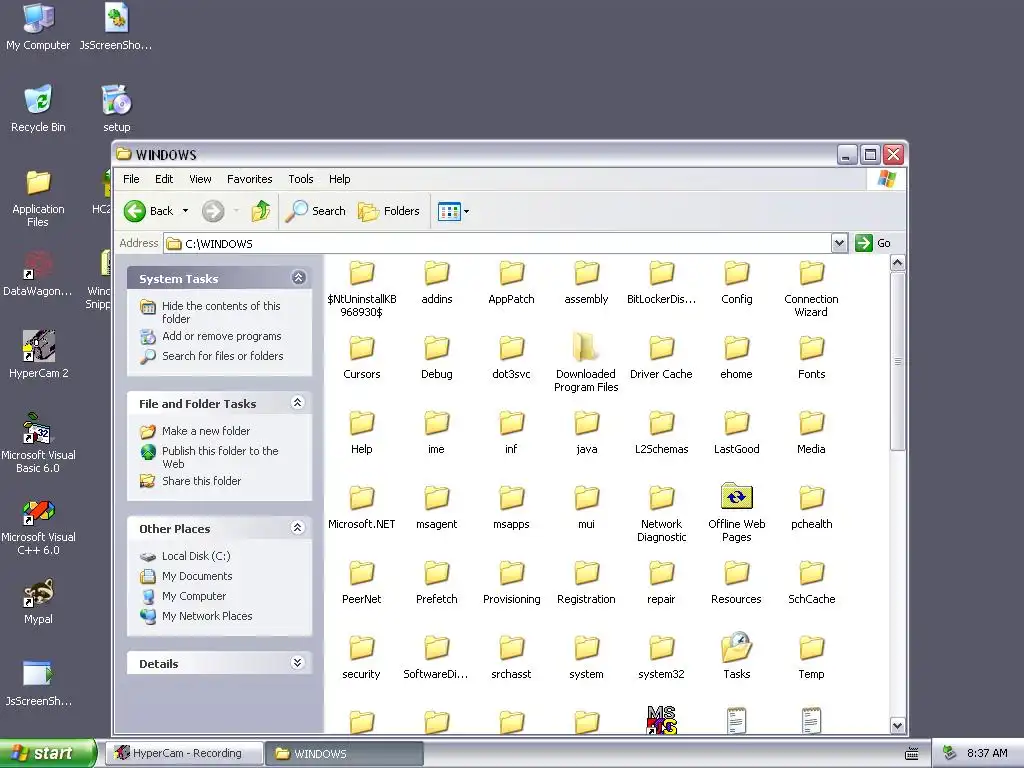Image resolution: width=1024 pixels, height=768 pixels.
Task: Click the vertical scrollbar up arrow
Action: pos(897,263)
